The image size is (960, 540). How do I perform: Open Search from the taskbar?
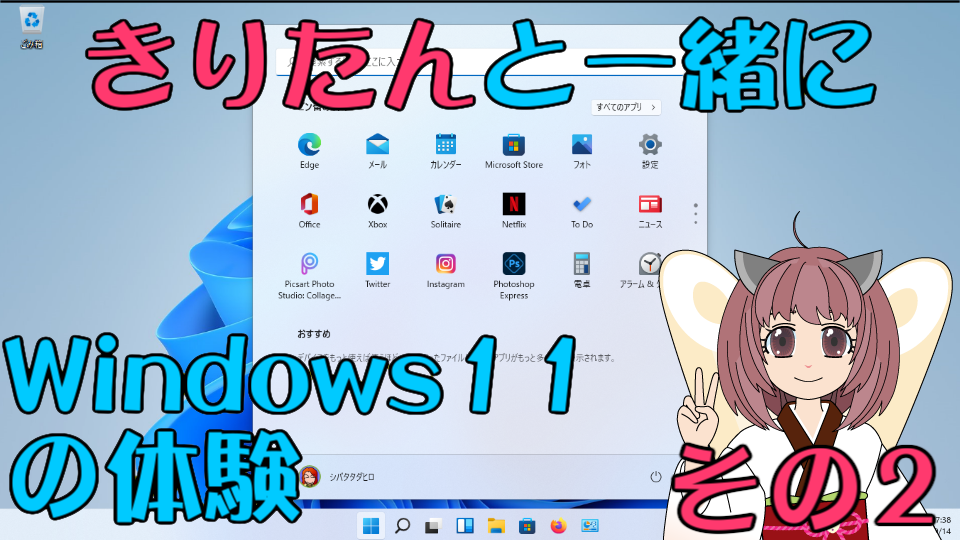pos(402,525)
